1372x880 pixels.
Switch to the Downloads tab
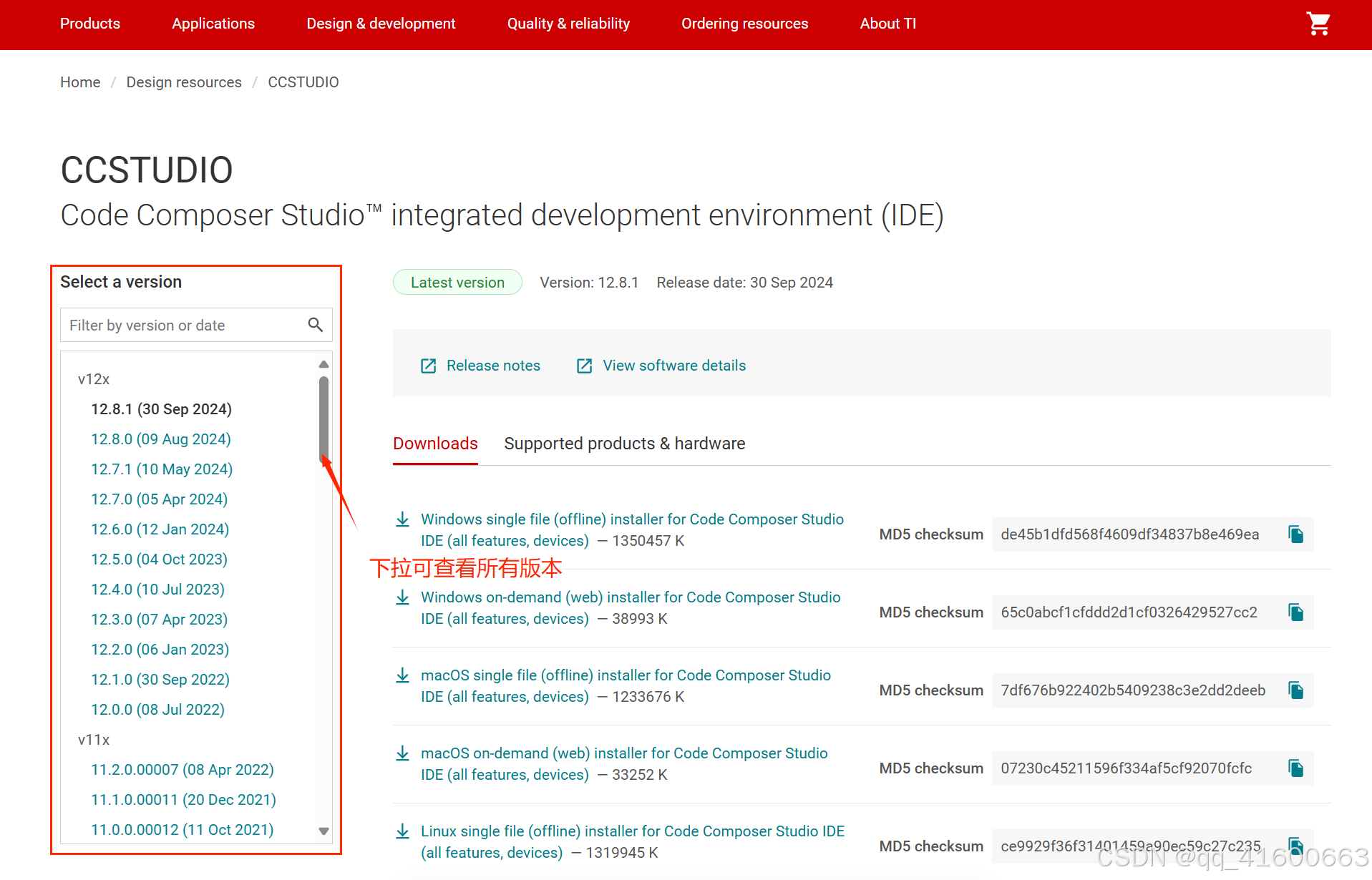click(x=435, y=444)
